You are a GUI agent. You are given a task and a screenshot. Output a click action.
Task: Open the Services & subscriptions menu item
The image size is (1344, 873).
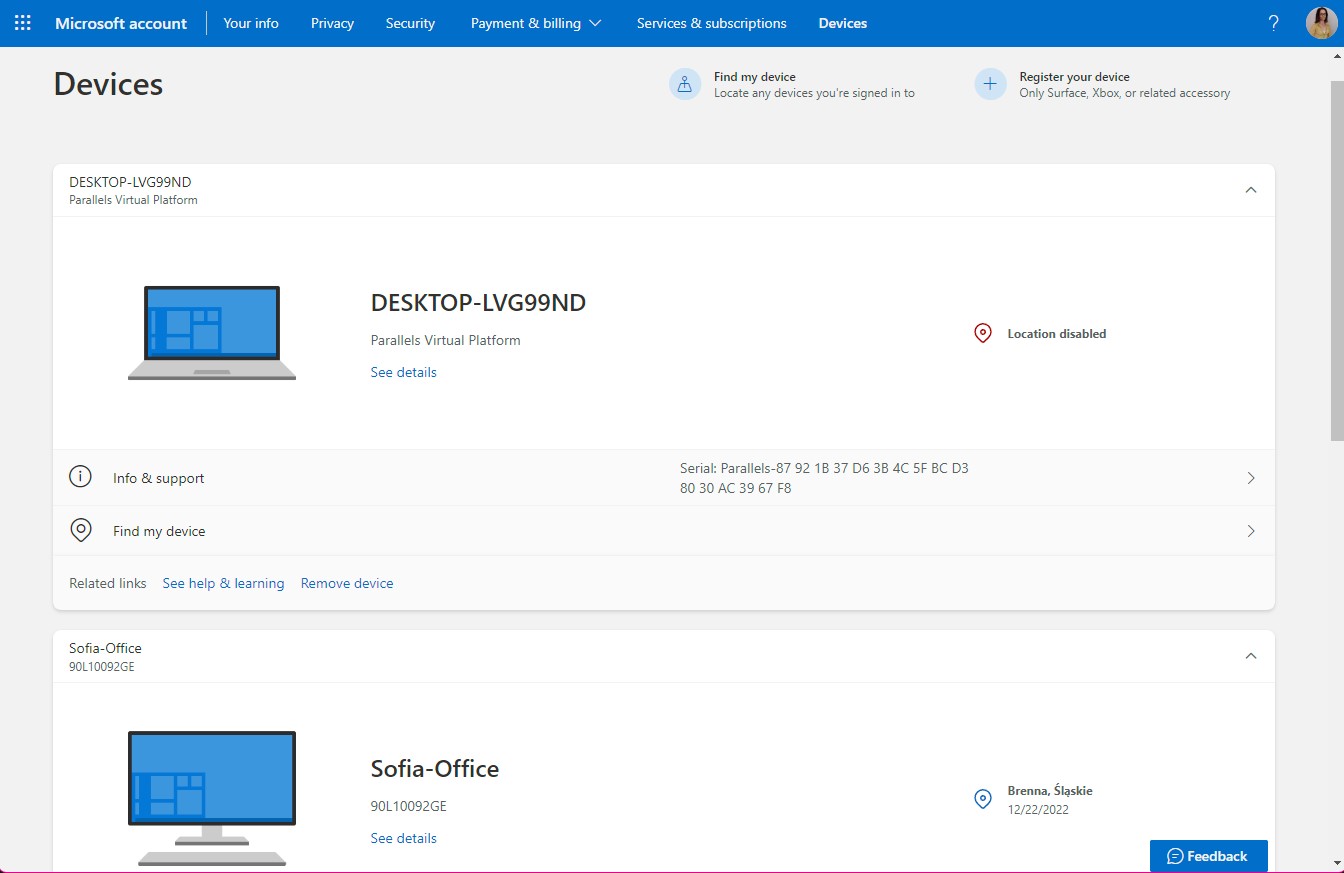pyautogui.click(x=711, y=22)
